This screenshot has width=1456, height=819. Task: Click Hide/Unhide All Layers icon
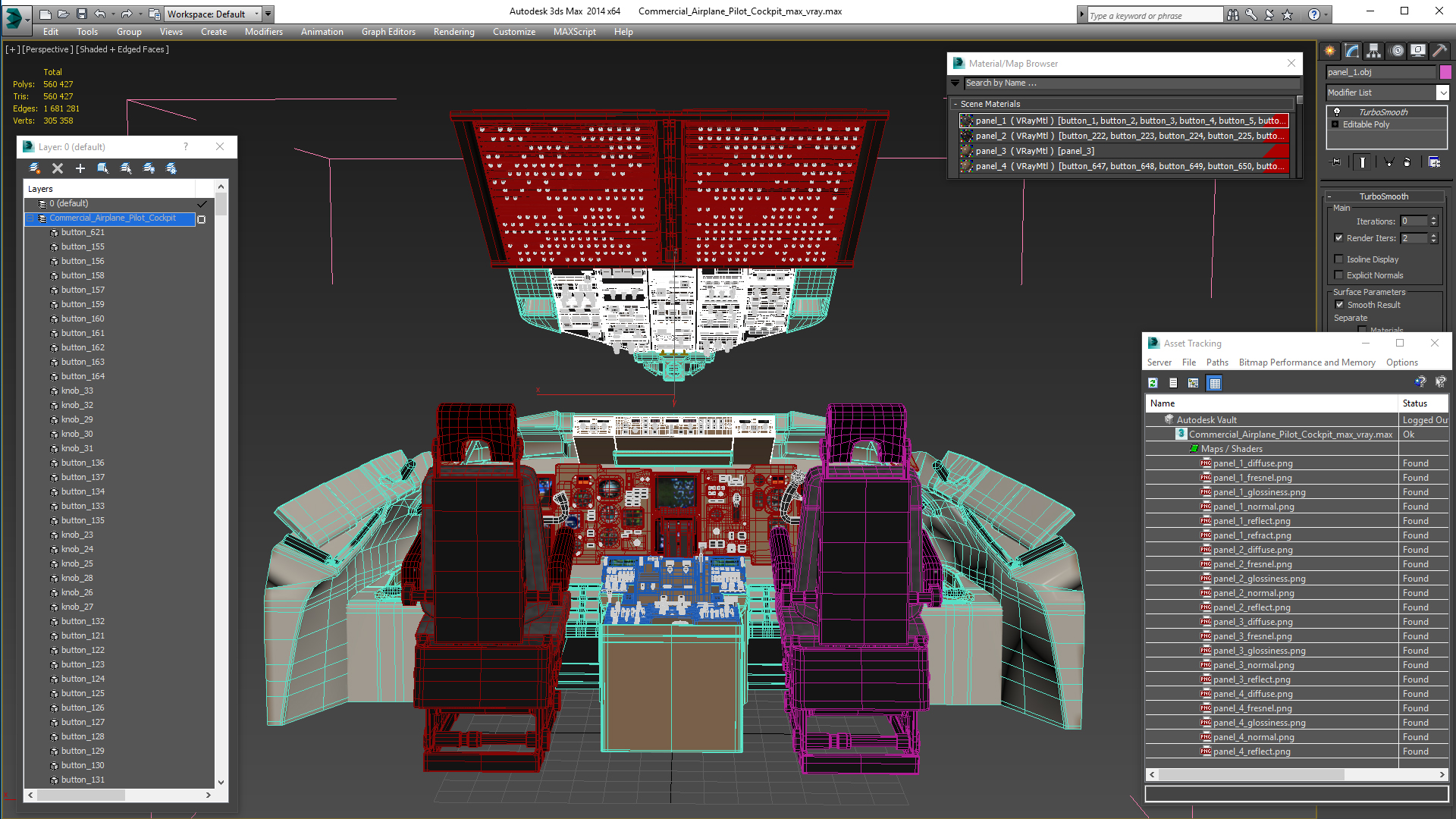tap(149, 168)
